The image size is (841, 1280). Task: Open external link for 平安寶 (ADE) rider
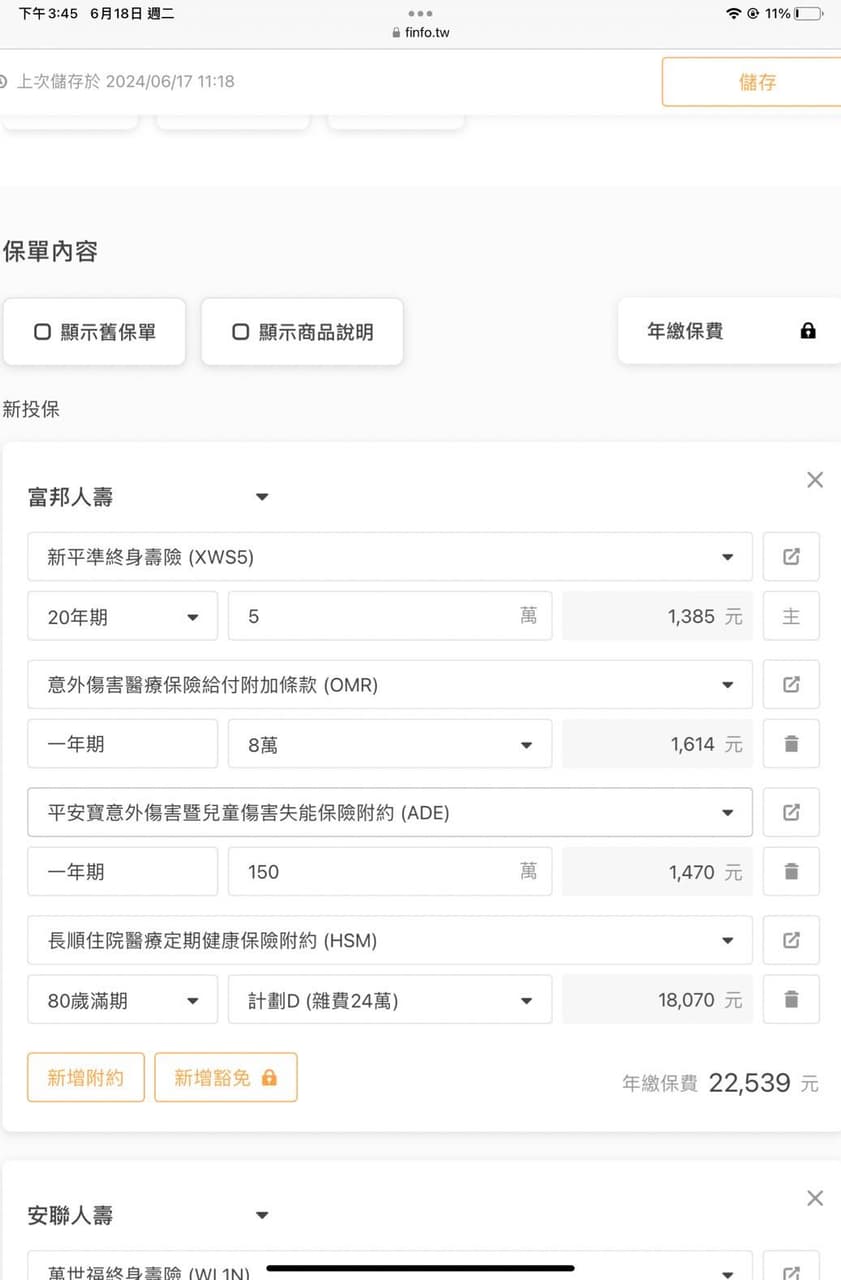790,813
